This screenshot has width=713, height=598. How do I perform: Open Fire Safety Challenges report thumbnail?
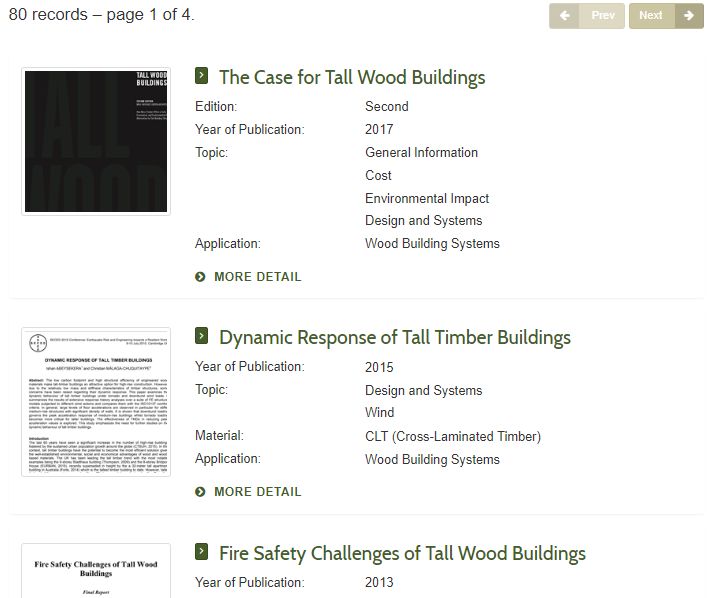96,571
